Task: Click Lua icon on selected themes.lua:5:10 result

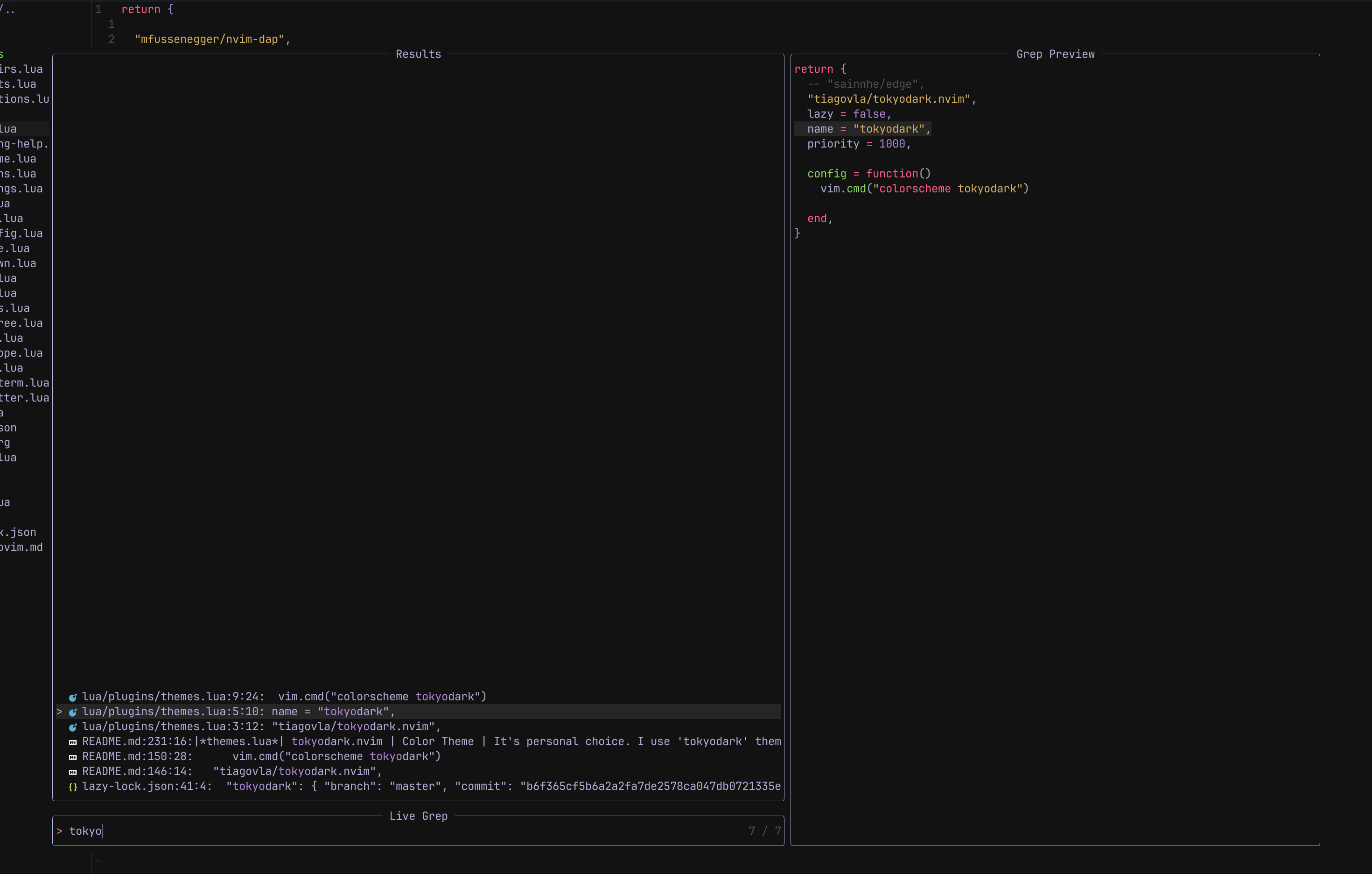Action: 73,712
